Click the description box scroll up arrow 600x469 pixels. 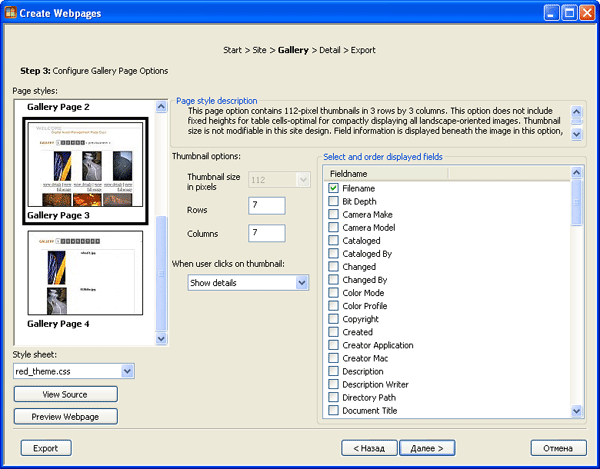[x=577, y=112]
